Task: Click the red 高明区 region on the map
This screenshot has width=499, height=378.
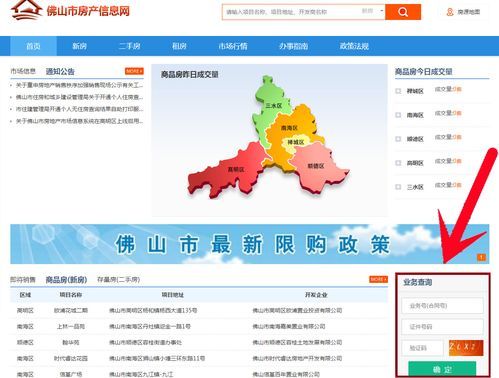Action: pos(236,169)
